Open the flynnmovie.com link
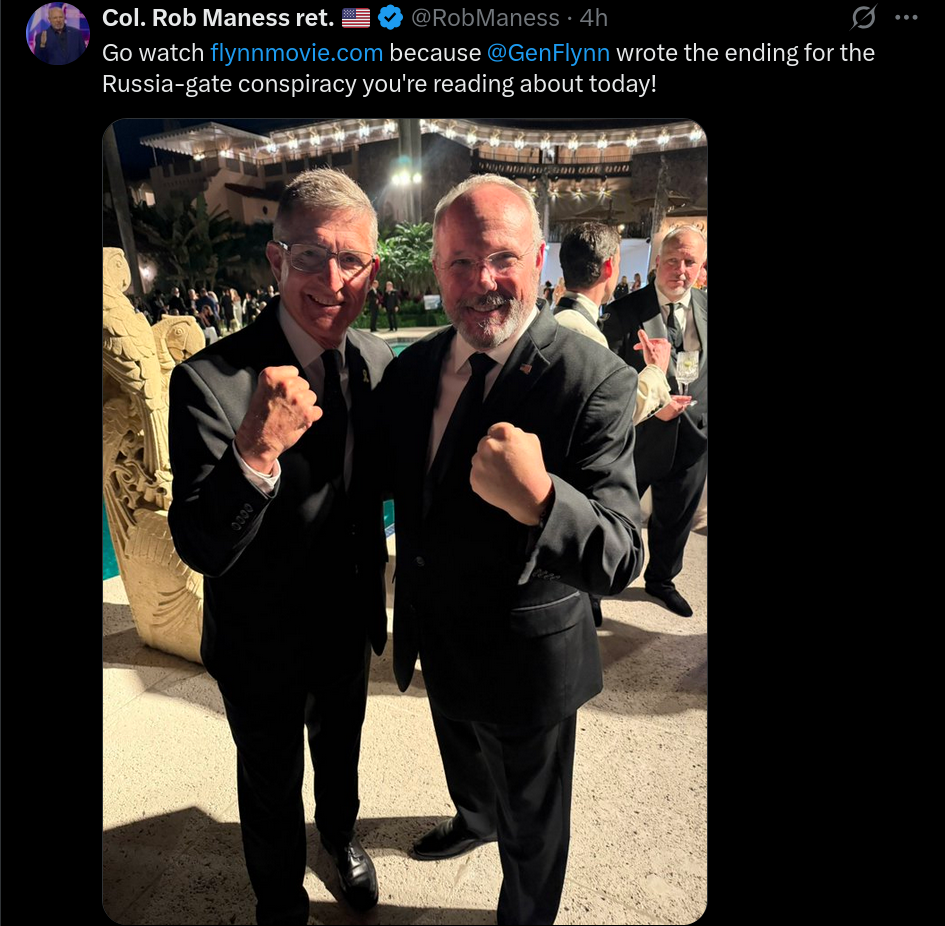Screen dimensions: 945x926 pos(297,53)
